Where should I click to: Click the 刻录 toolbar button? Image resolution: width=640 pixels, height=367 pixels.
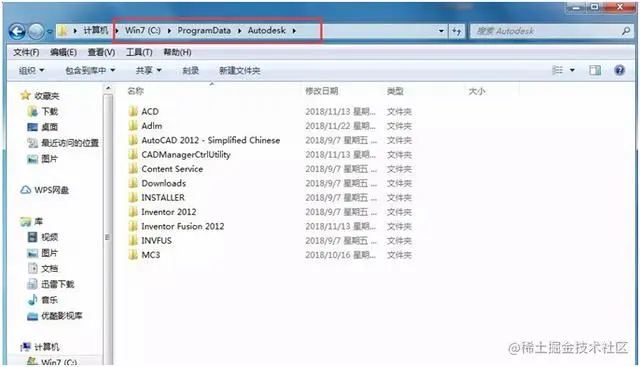(x=190, y=71)
